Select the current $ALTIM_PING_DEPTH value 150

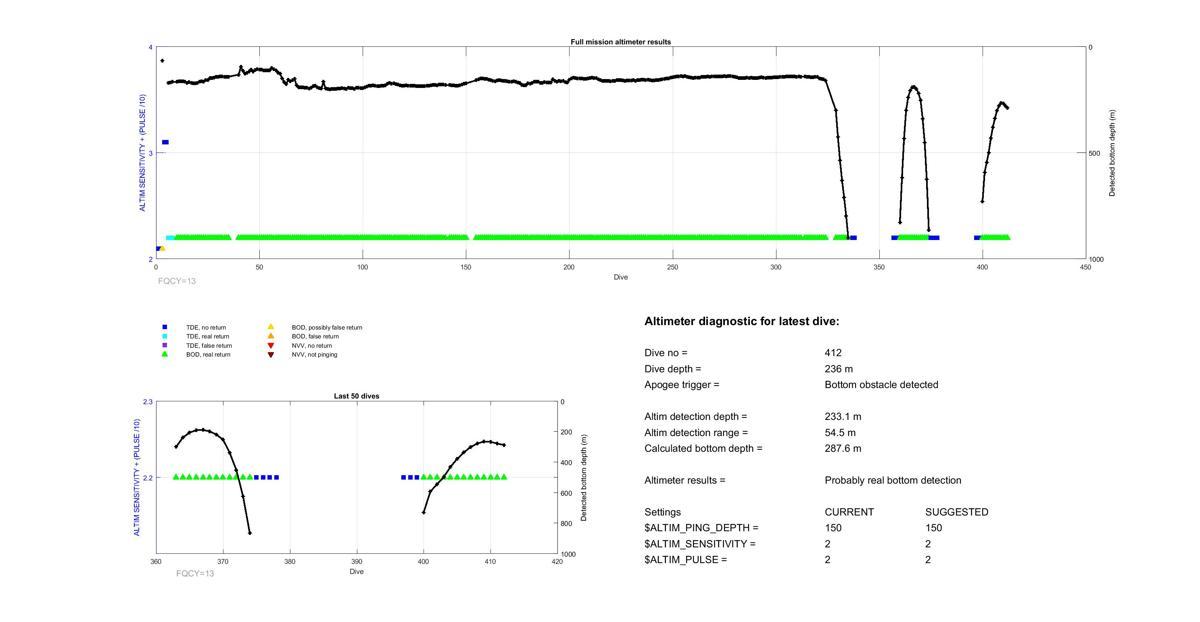point(833,528)
